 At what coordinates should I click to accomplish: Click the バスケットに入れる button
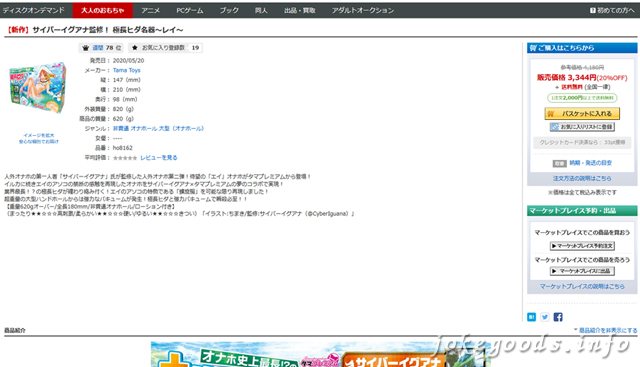coord(582,113)
